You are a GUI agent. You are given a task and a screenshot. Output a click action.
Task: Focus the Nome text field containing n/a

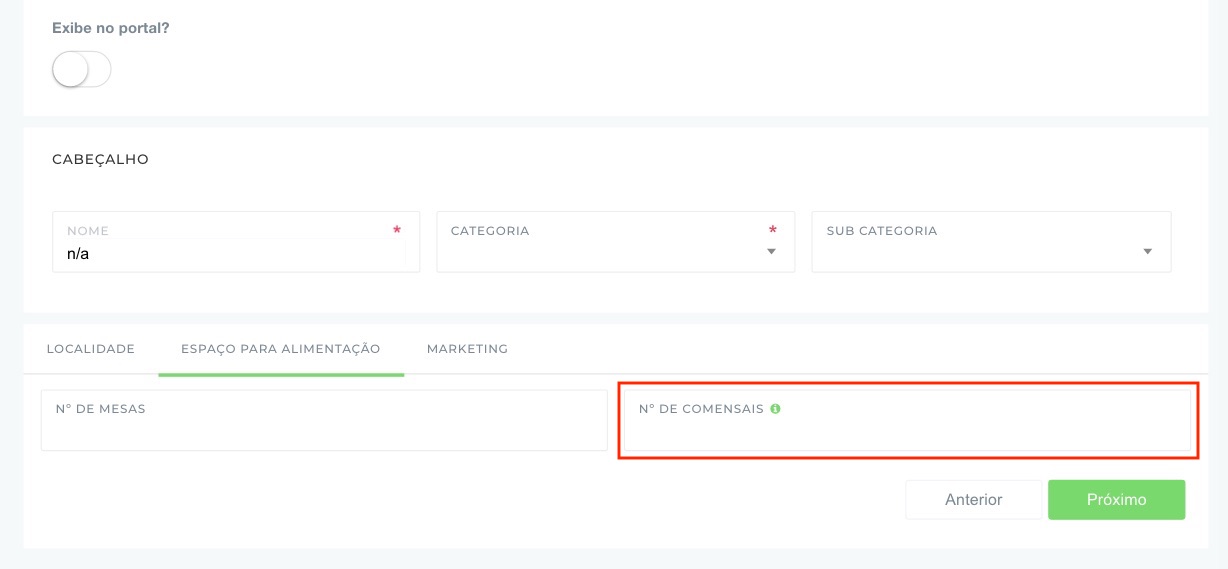pyautogui.click(x=230, y=254)
